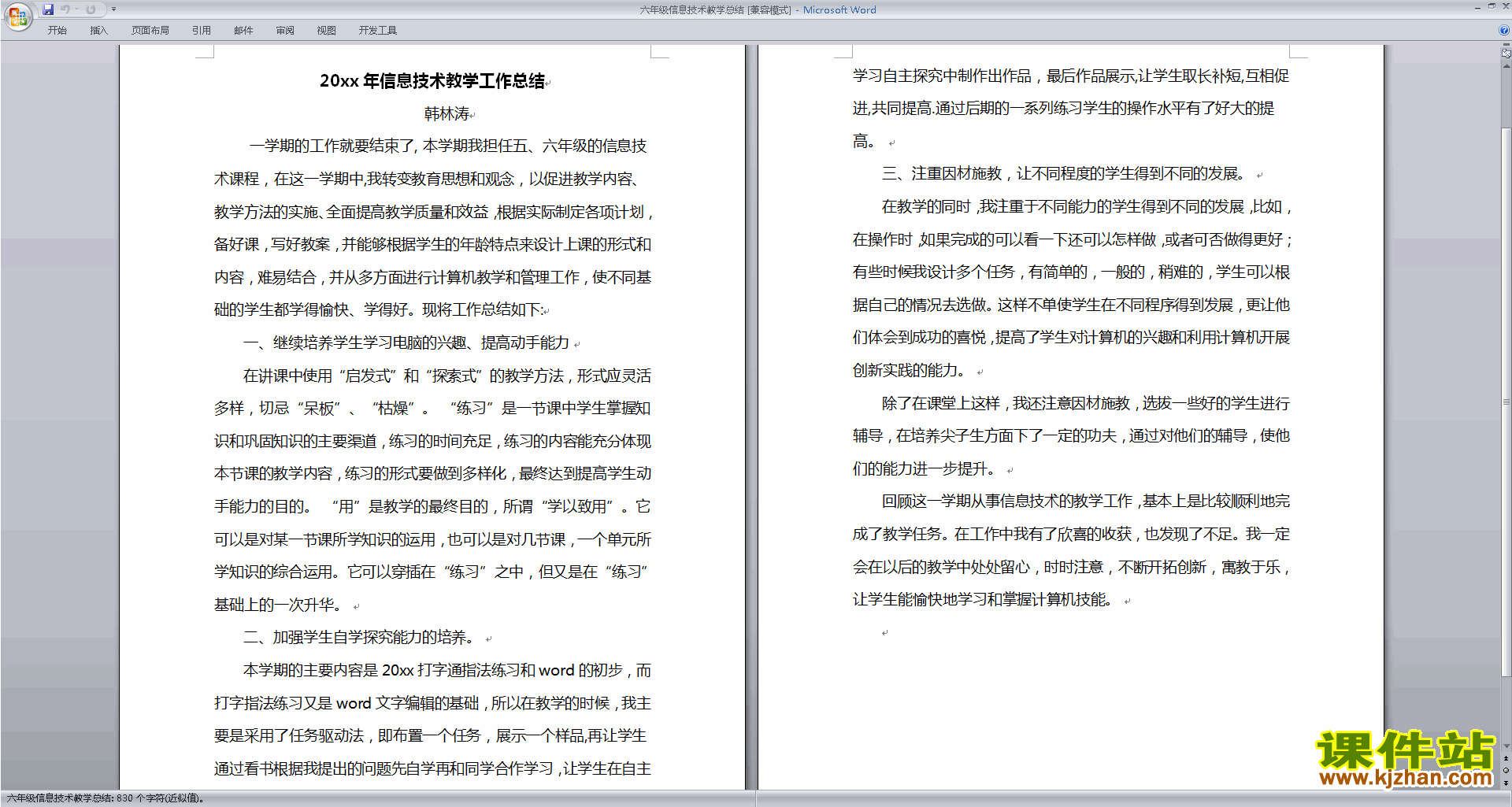Switch to the 视图 (View) tab
The width and height of the screenshot is (1512, 807).
[x=326, y=30]
